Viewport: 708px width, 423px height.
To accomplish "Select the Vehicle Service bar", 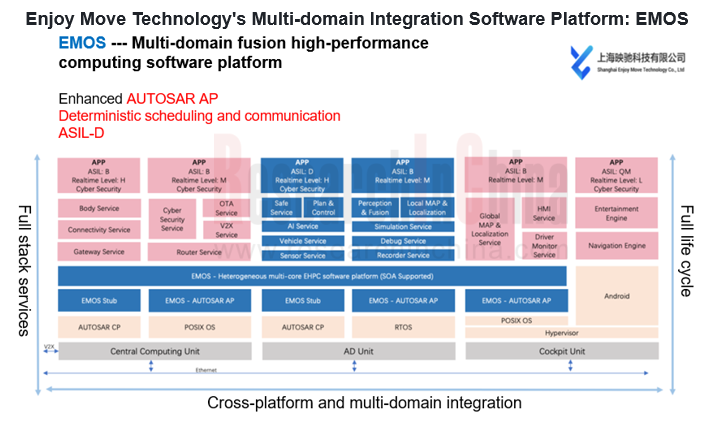I will pyautogui.click(x=303, y=241).
